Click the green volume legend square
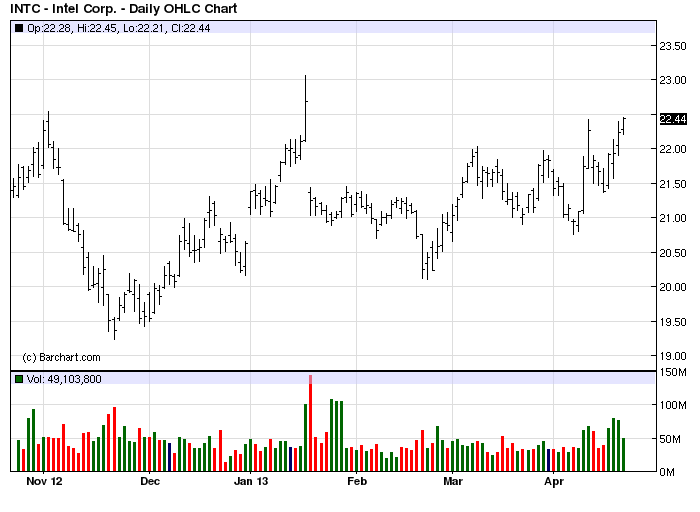Screen dimensions: 700x512 [19, 379]
